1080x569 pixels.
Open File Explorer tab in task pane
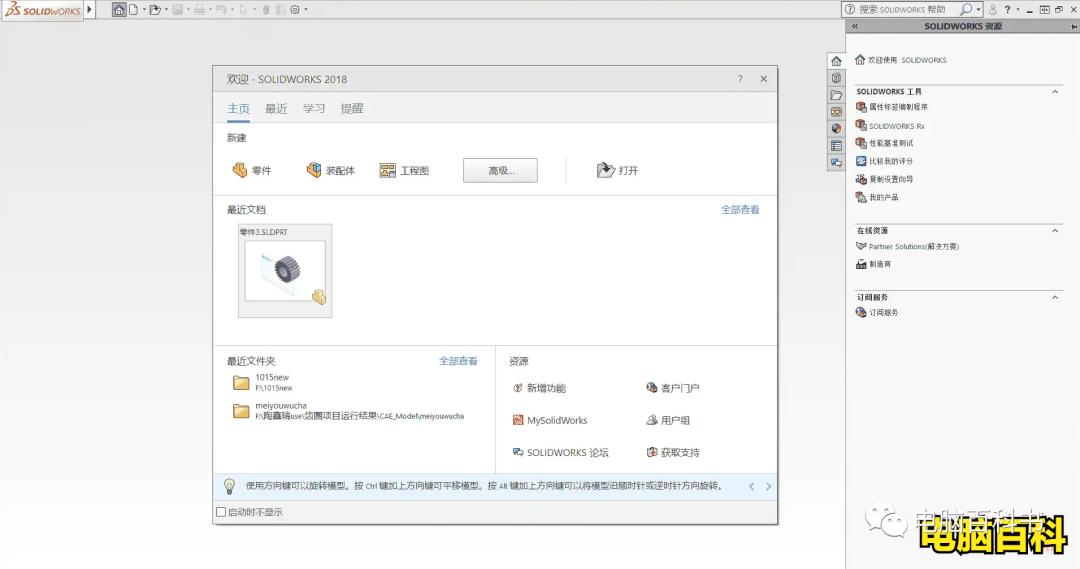(836, 95)
